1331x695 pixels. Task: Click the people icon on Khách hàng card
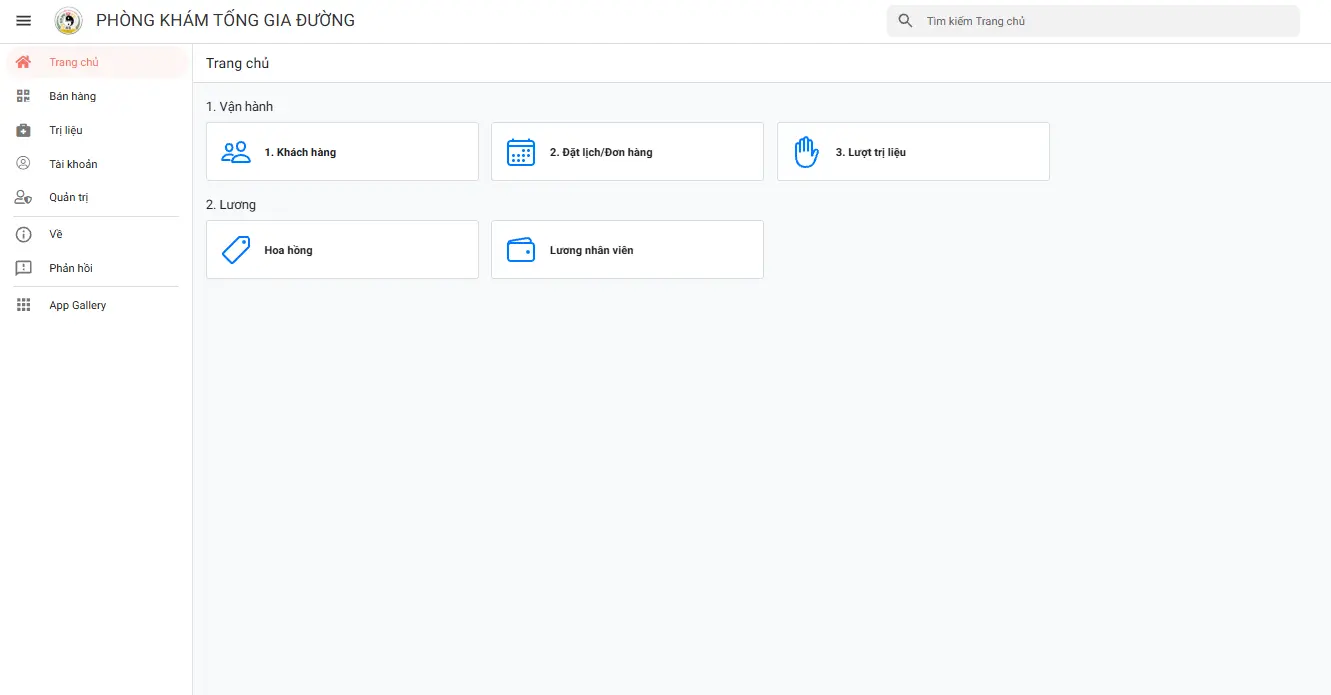pyautogui.click(x=236, y=152)
